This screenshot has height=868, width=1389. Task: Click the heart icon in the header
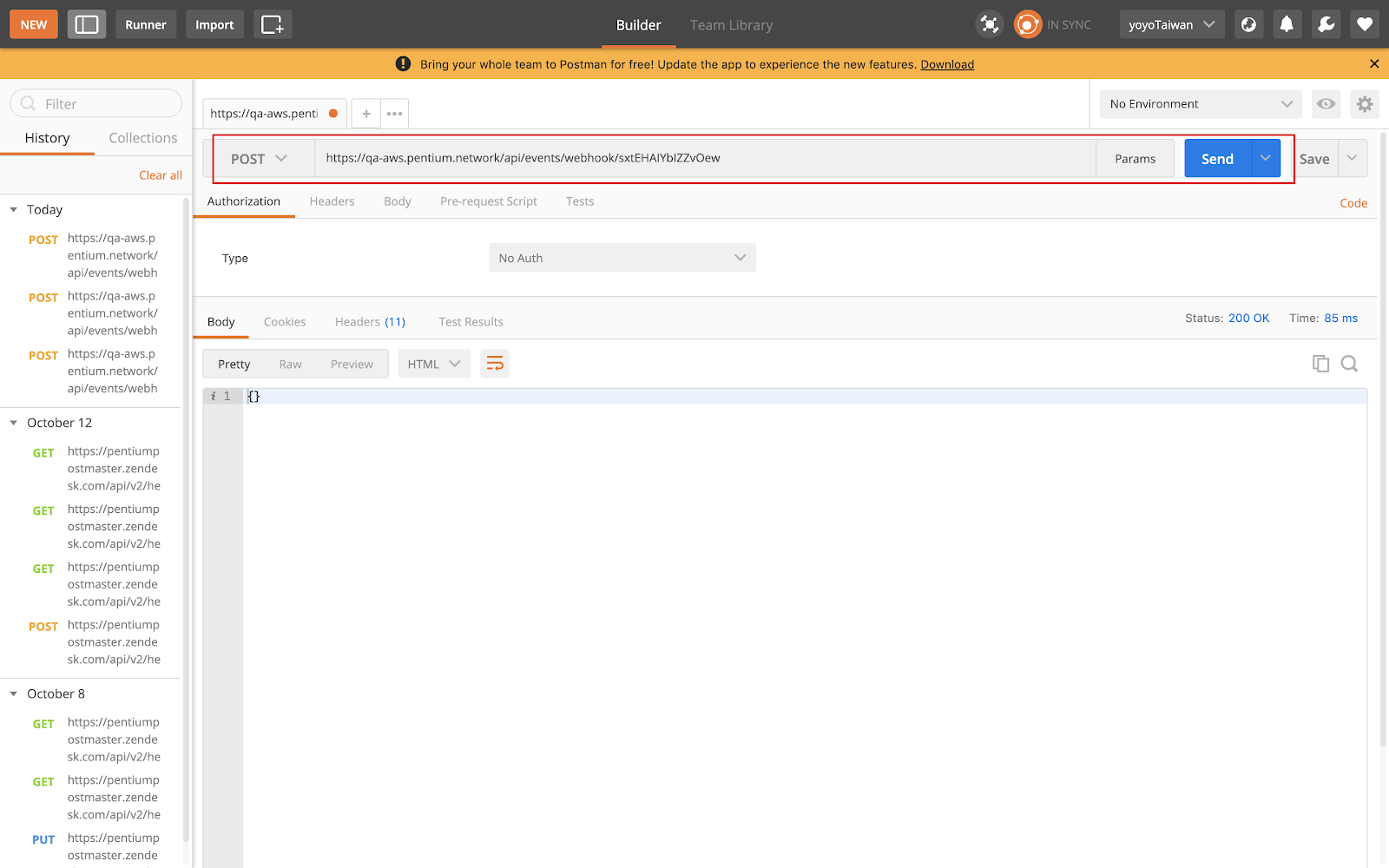coord(1364,24)
